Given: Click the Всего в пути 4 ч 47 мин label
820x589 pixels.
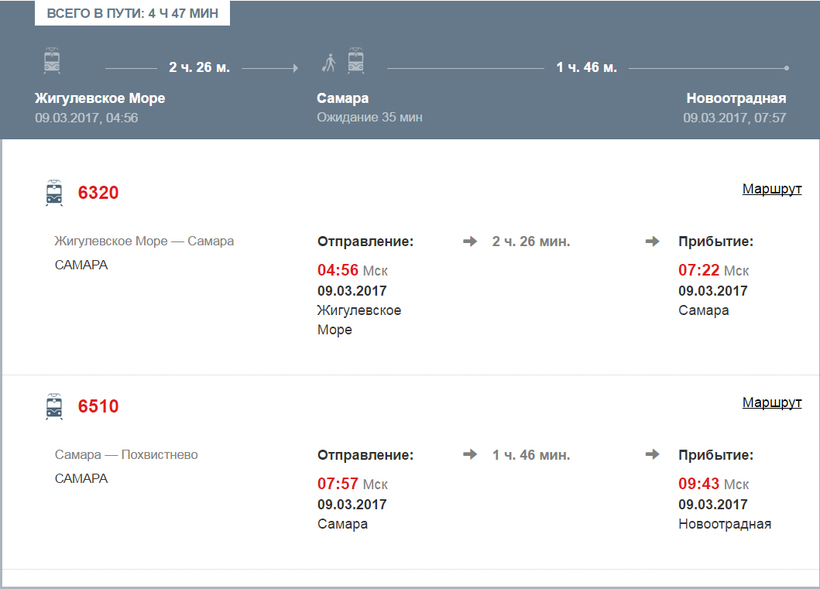Looking at the screenshot, I should click(x=132, y=13).
